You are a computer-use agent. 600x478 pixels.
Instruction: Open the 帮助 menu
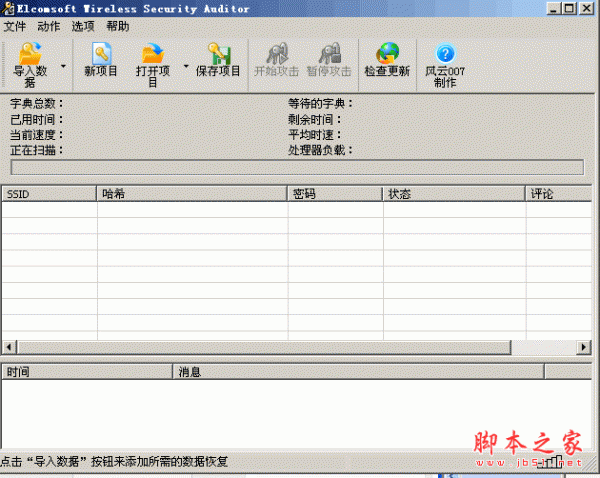(117, 26)
